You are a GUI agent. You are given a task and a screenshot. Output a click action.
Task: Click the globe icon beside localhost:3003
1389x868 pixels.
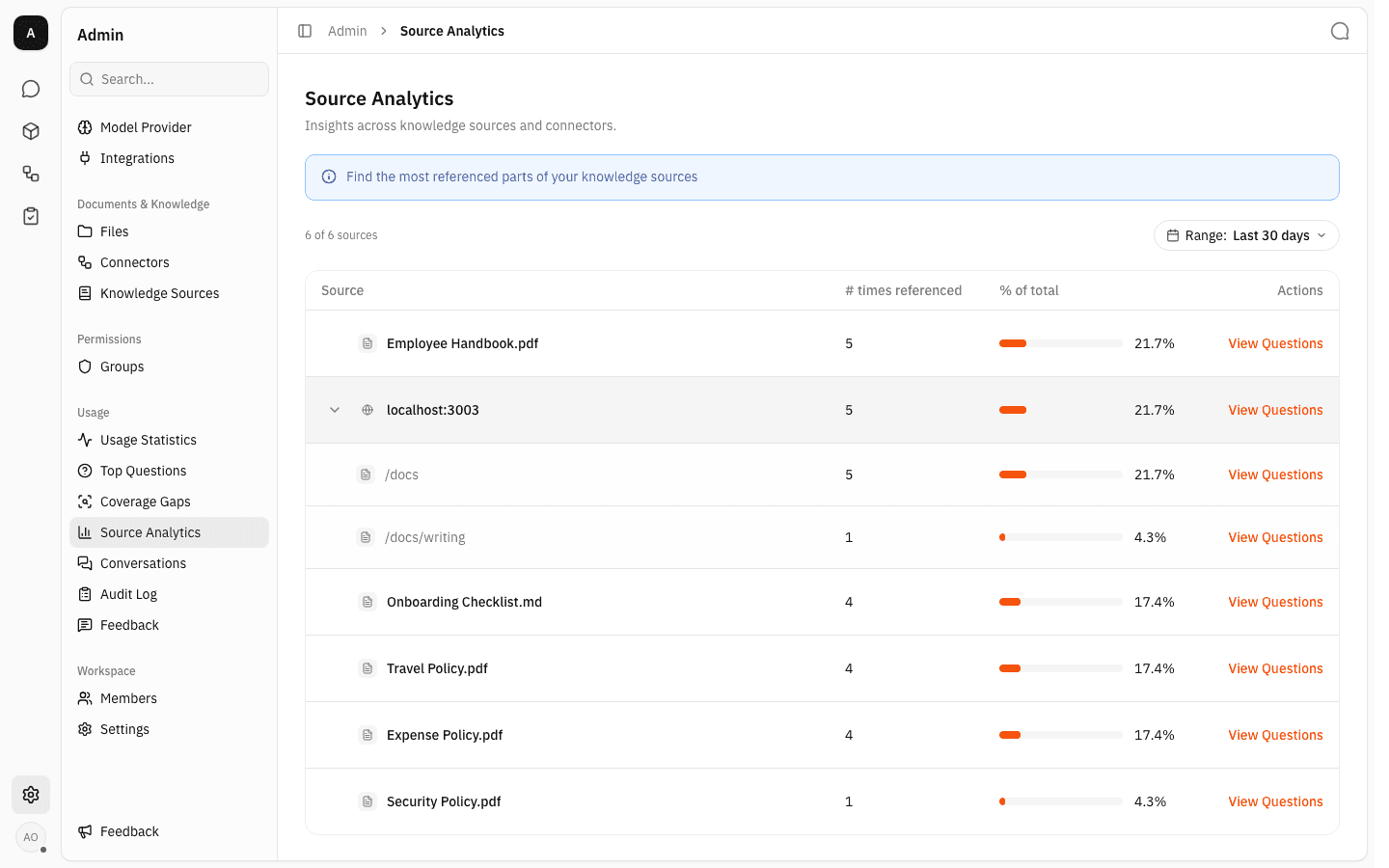tap(368, 410)
